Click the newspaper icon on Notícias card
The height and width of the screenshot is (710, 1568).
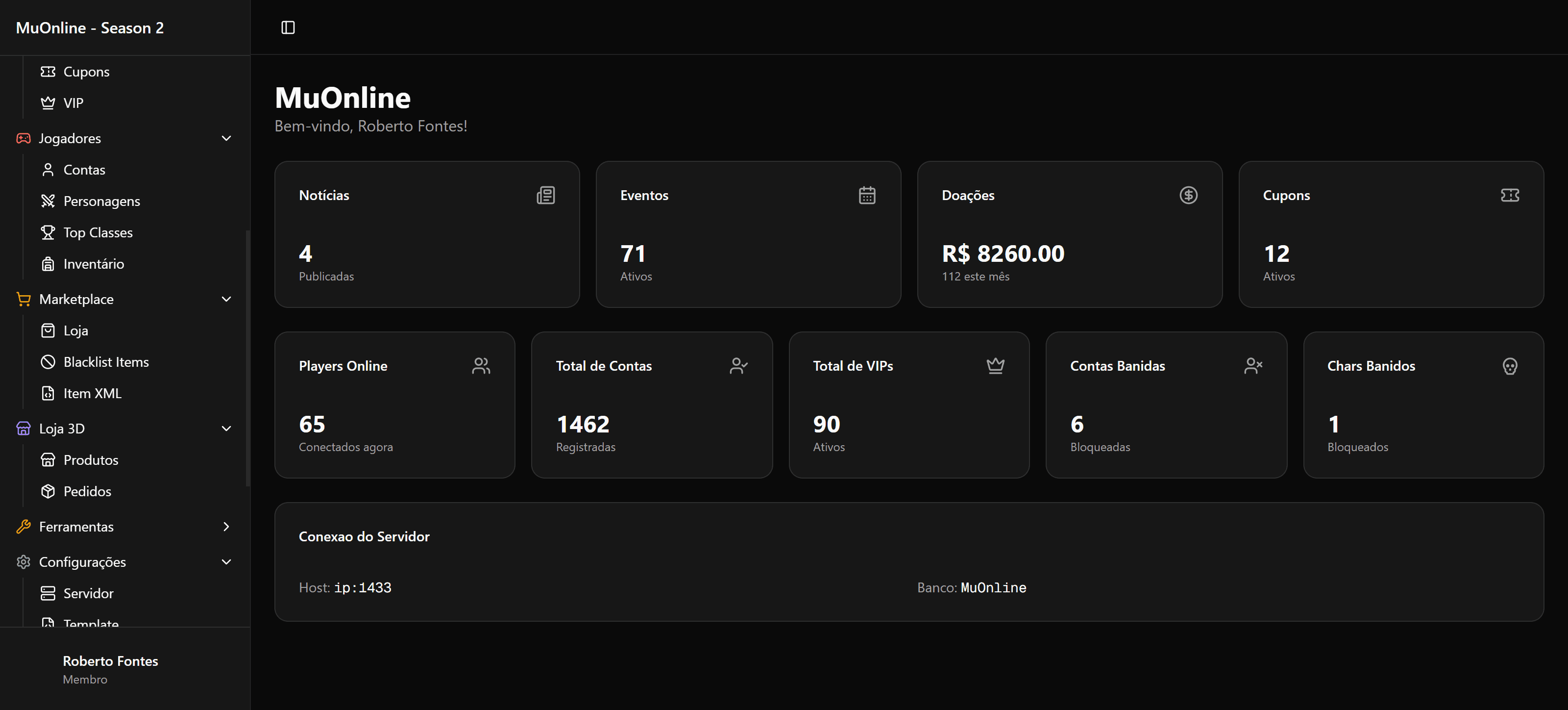point(545,195)
